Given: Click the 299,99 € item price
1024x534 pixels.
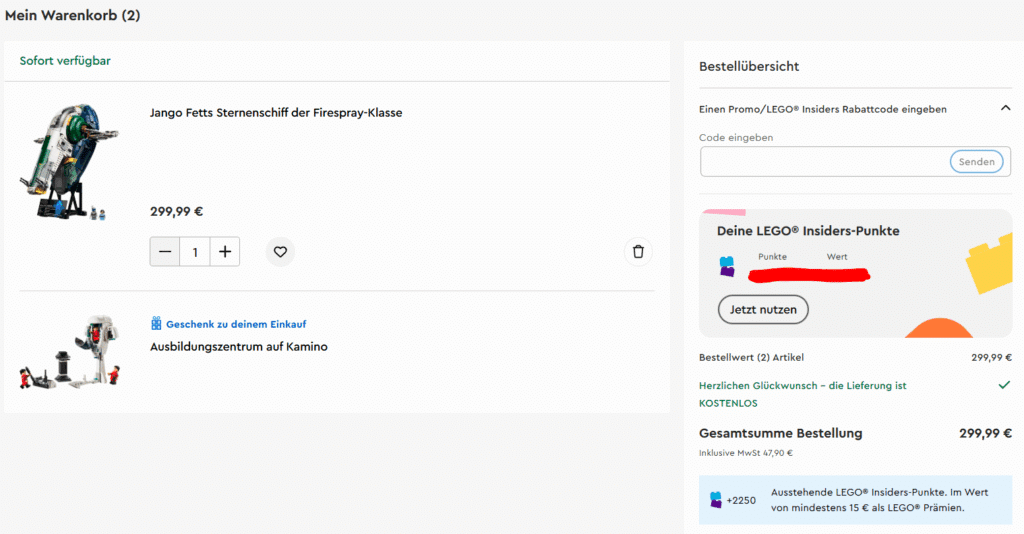Looking at the screenshot, I should click(x=176, y=212).
